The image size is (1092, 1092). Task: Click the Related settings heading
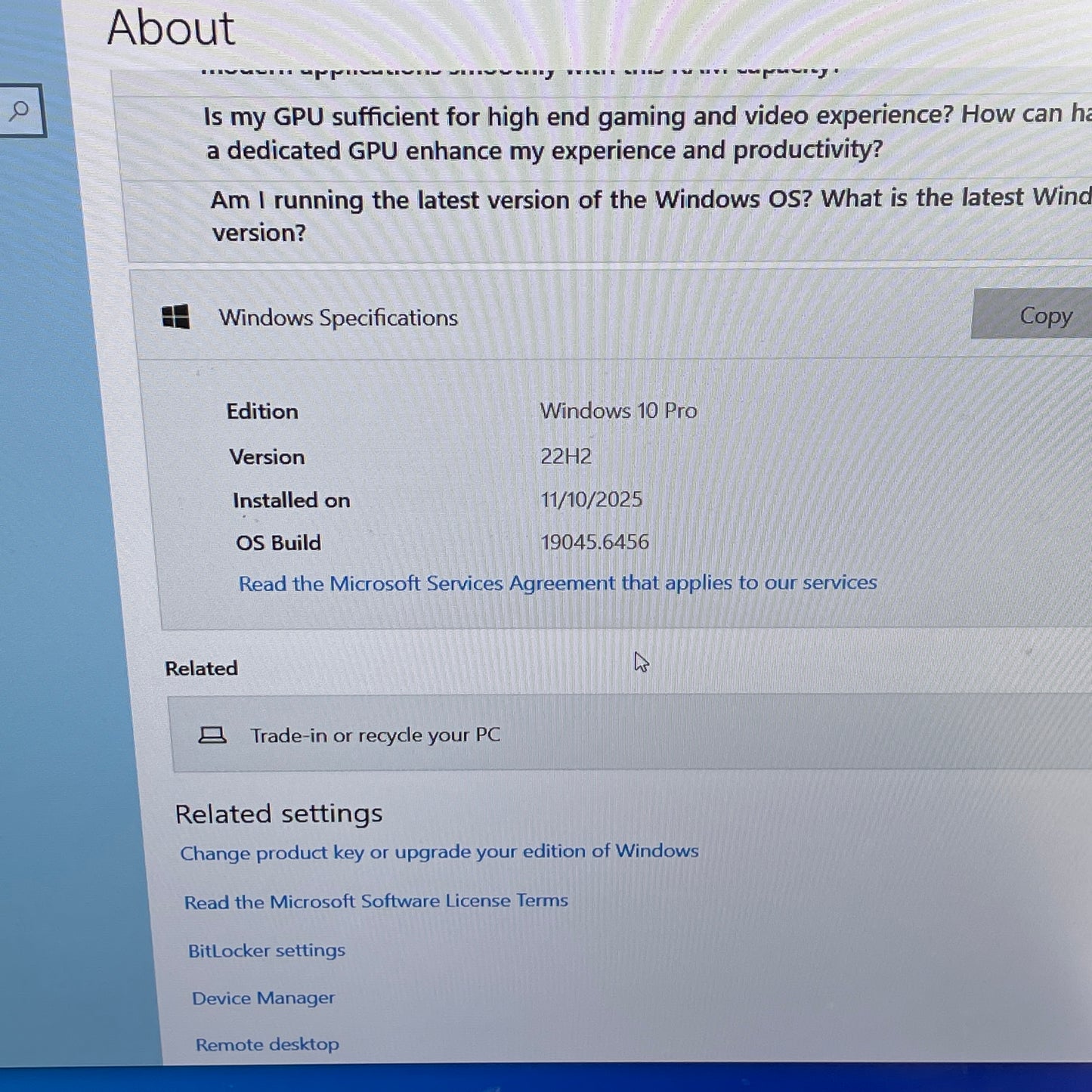pyautogui.click(x=278, y=814)
